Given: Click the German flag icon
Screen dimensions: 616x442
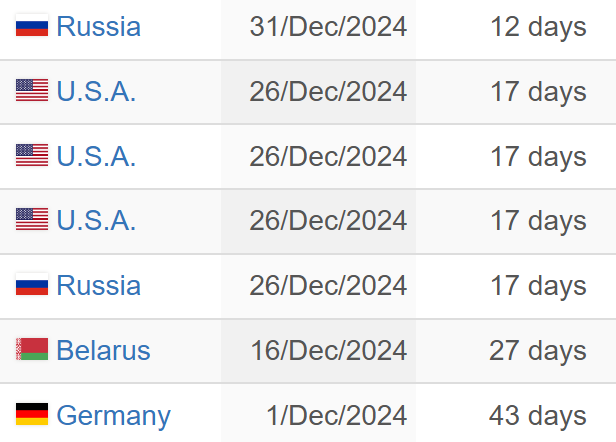Looking at the screenshot, I should click(32, 415).
